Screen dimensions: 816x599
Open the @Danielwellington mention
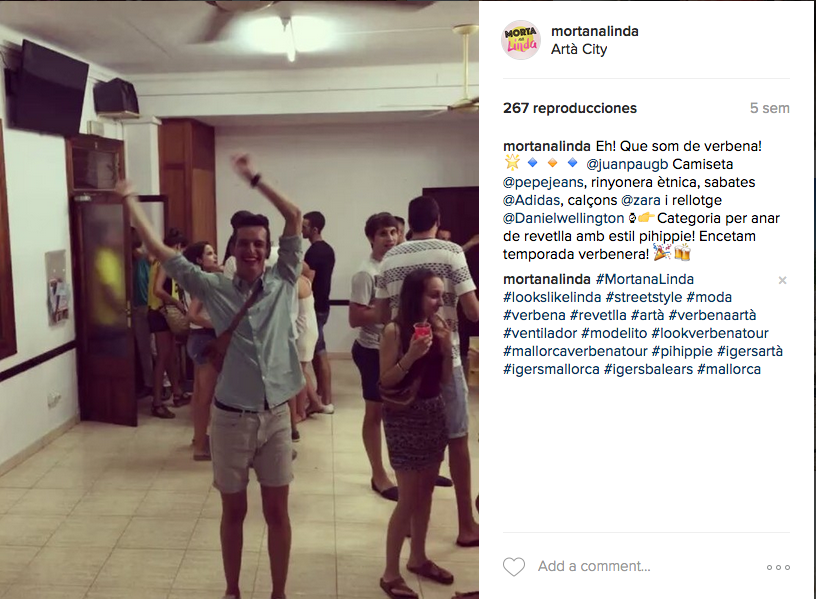tap(563, 219)
